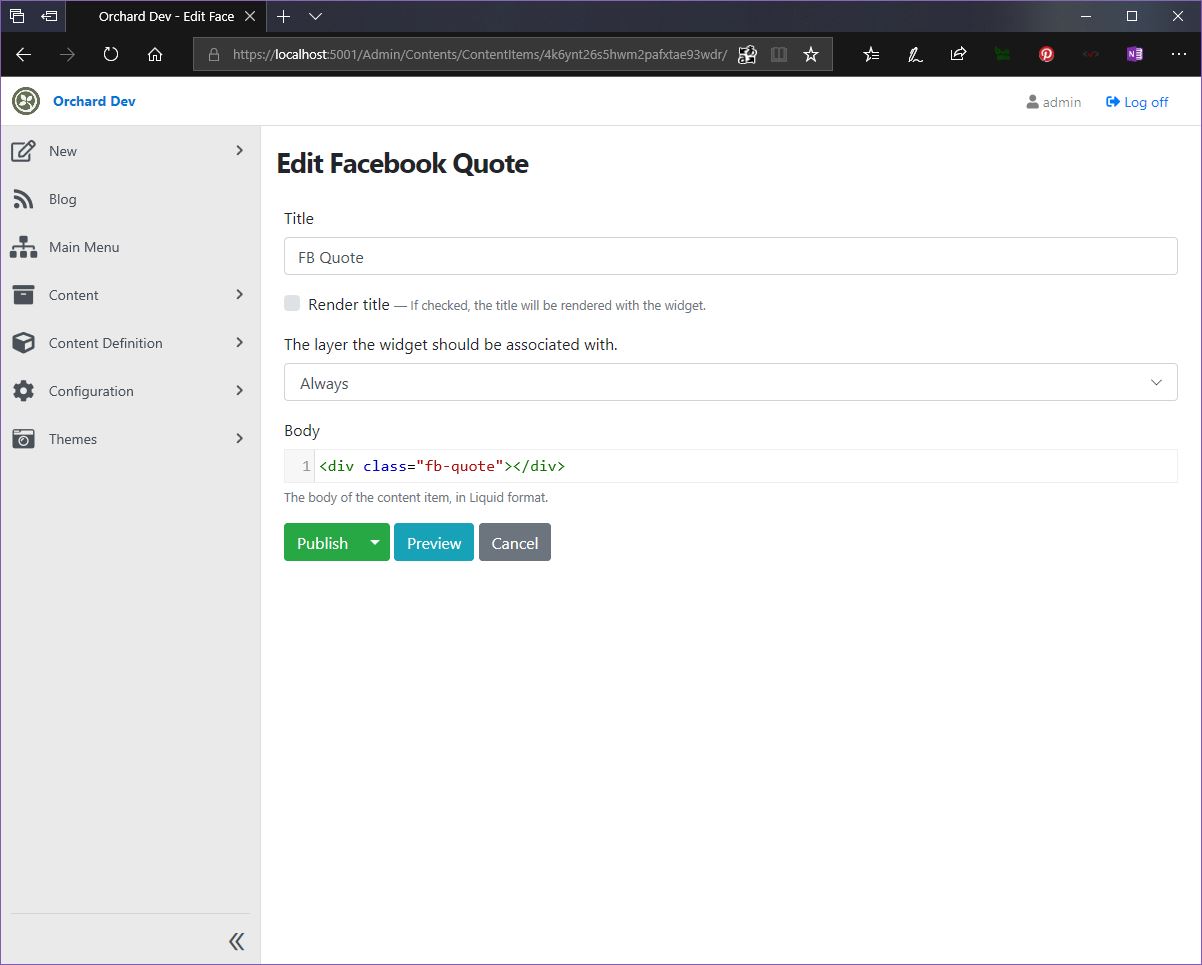Click "The body of the content item" hint
The width and height of the screenshot is (1202, 965).
416,497
